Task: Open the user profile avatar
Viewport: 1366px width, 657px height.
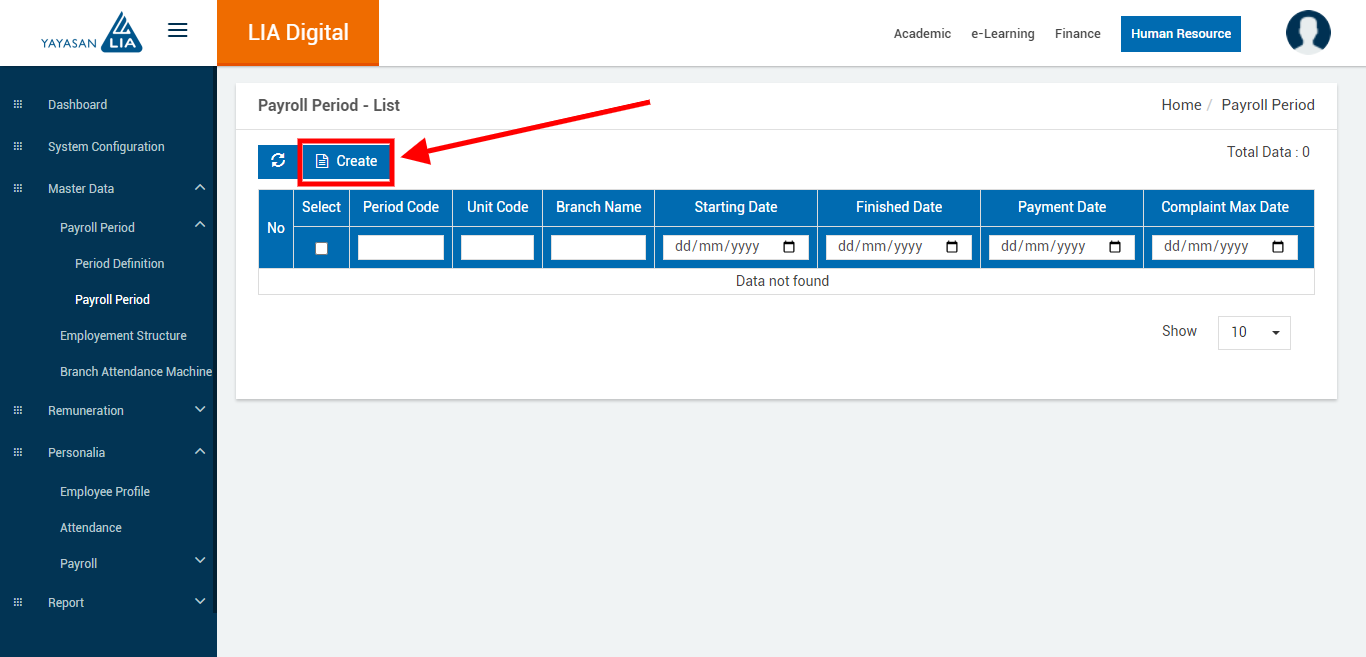Action: (1307, 33)
